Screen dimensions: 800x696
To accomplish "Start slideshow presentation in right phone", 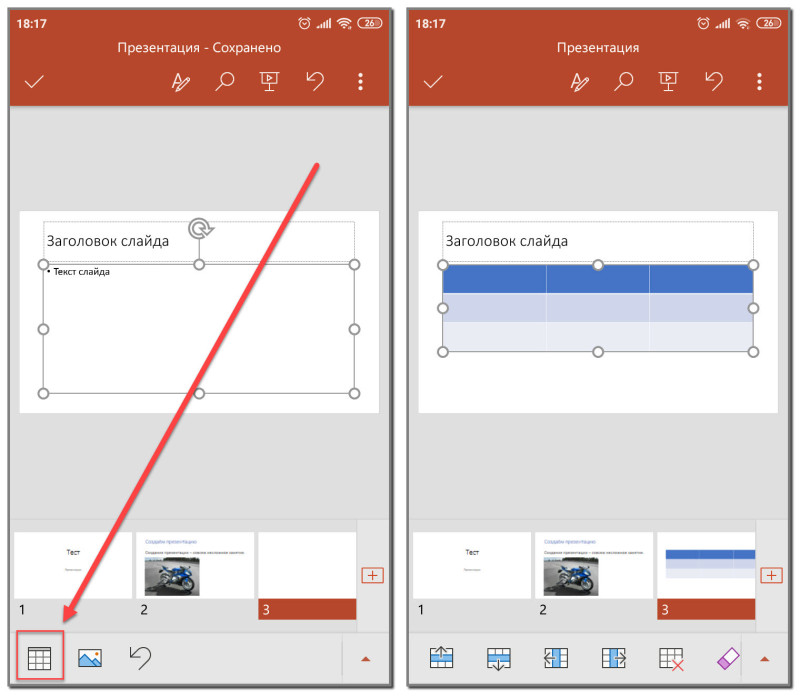I will coord(668,81).
